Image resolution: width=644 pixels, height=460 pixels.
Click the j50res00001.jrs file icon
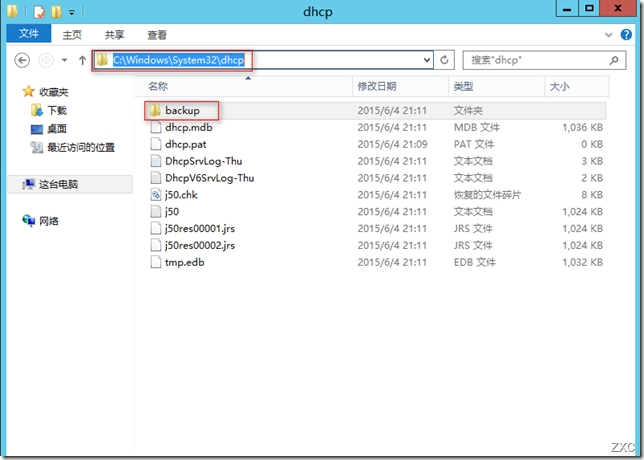(x=156, y=228)
